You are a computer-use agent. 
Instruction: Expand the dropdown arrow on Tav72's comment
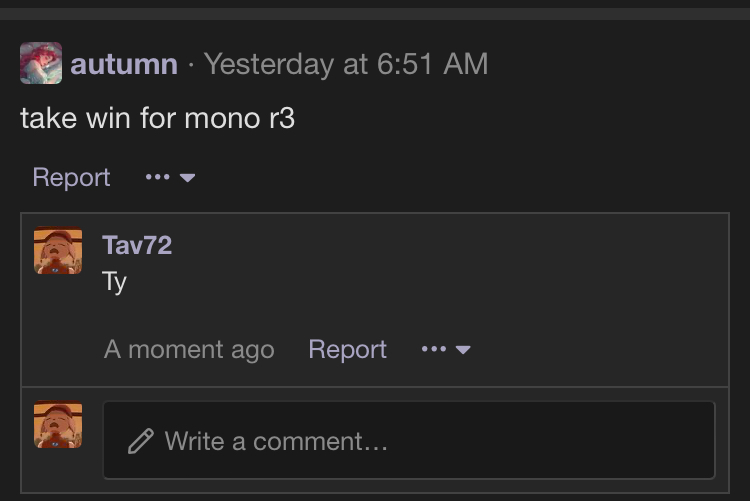pos(463,350)
